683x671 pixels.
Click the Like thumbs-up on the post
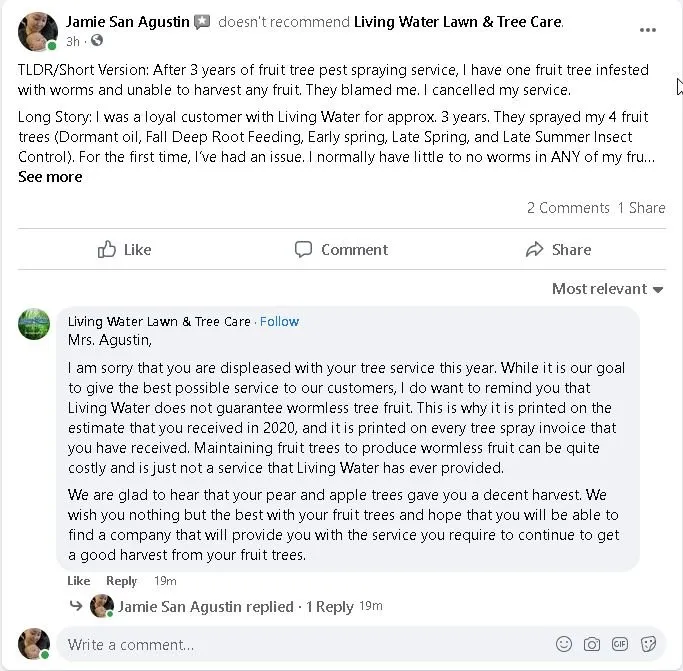107,250
